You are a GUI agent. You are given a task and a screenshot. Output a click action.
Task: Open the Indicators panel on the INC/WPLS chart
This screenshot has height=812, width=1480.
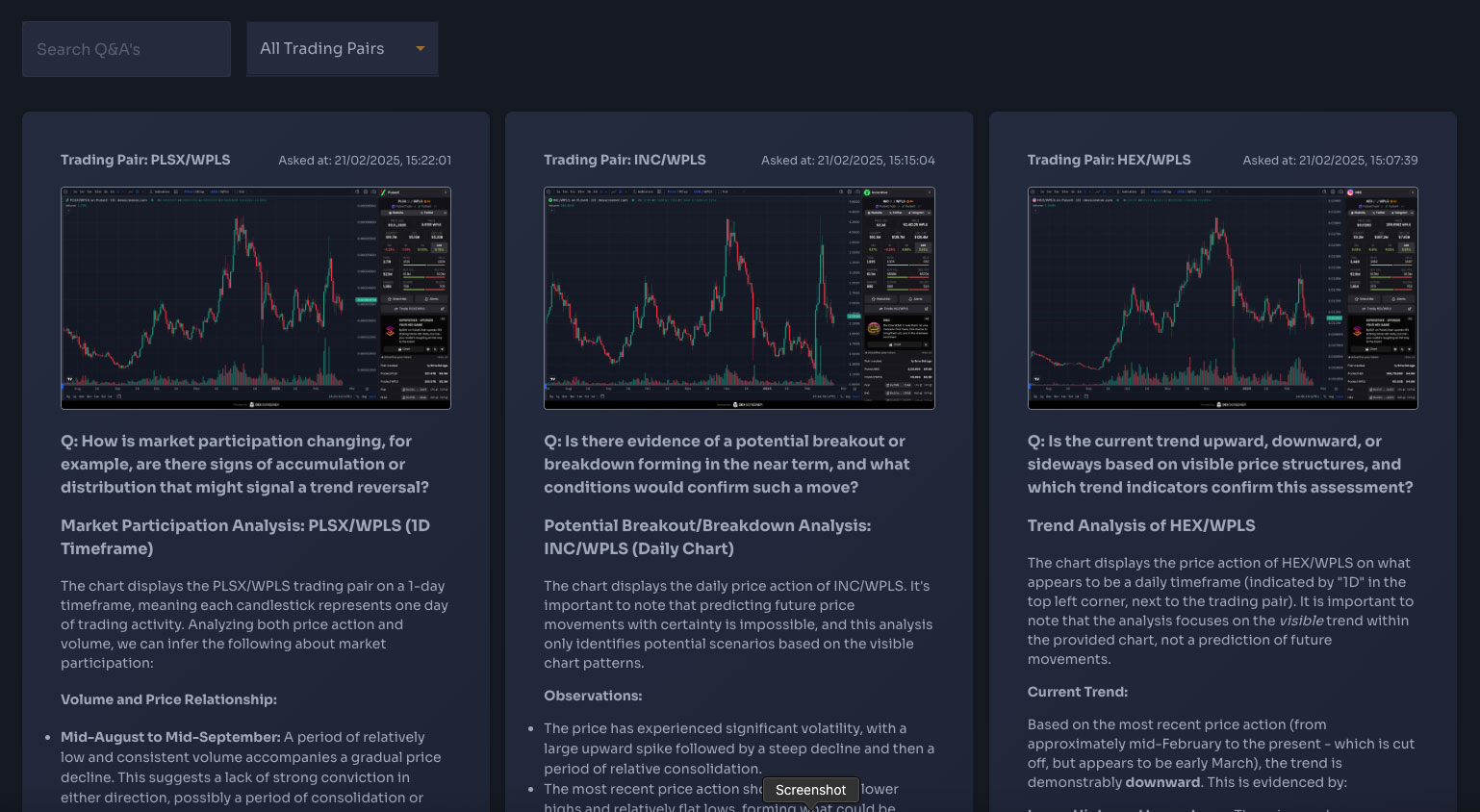pyautogui.click(x=645, y=191)
